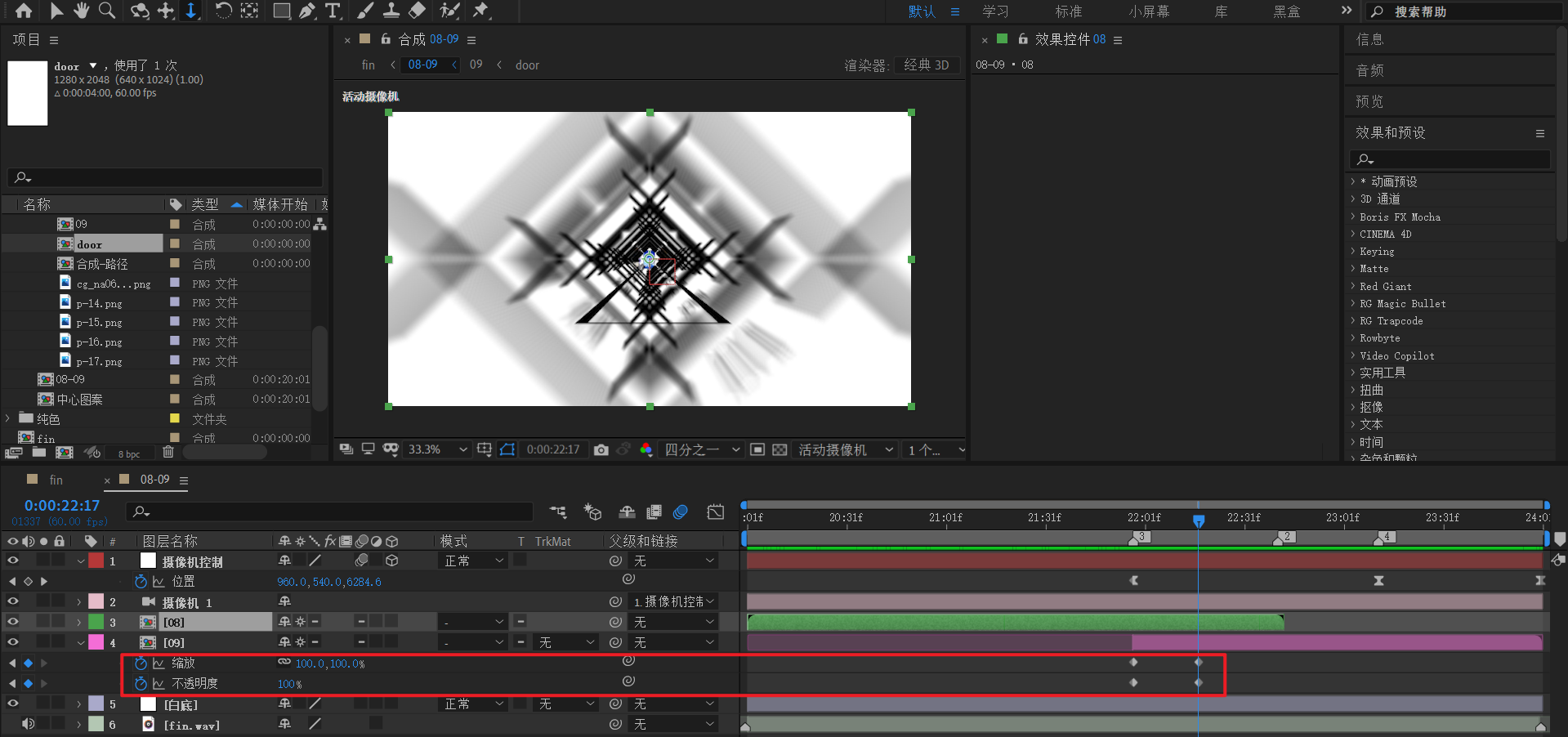Select the Hand tool
1568x737 pixels.
coord(82,11)
